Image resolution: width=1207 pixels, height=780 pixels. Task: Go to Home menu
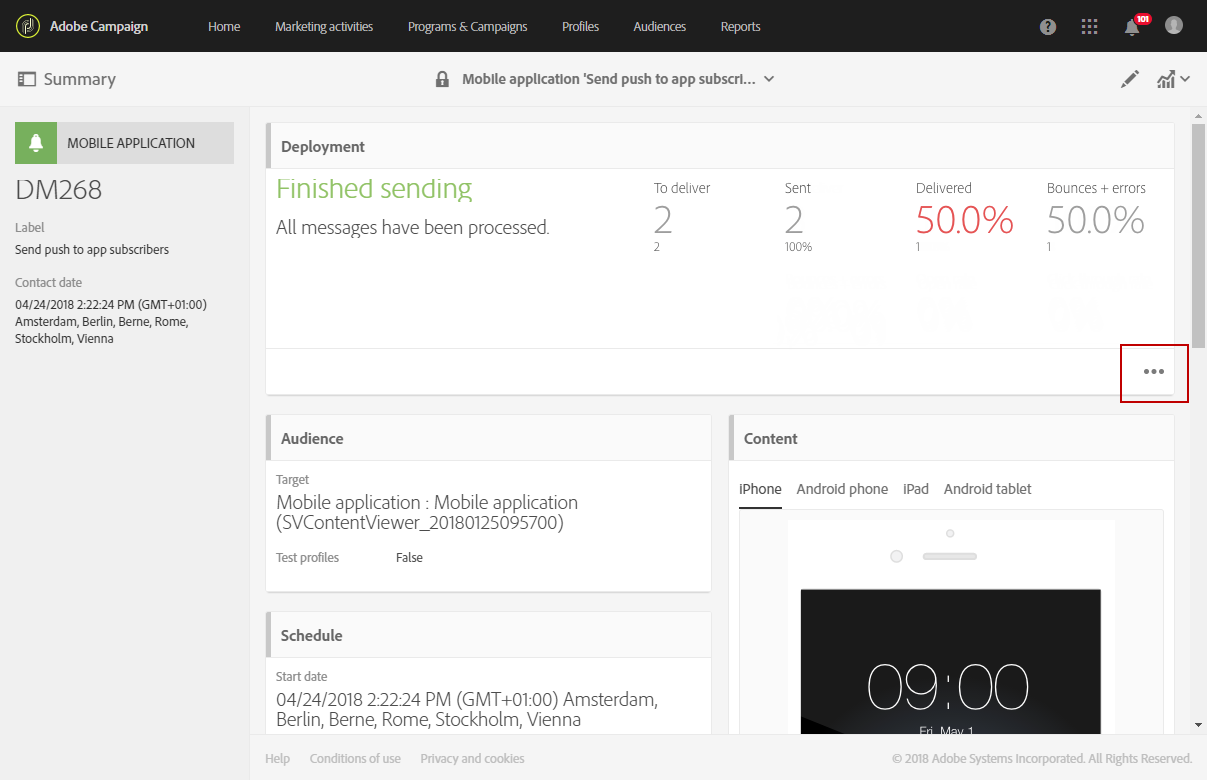[x=224, y=26]
